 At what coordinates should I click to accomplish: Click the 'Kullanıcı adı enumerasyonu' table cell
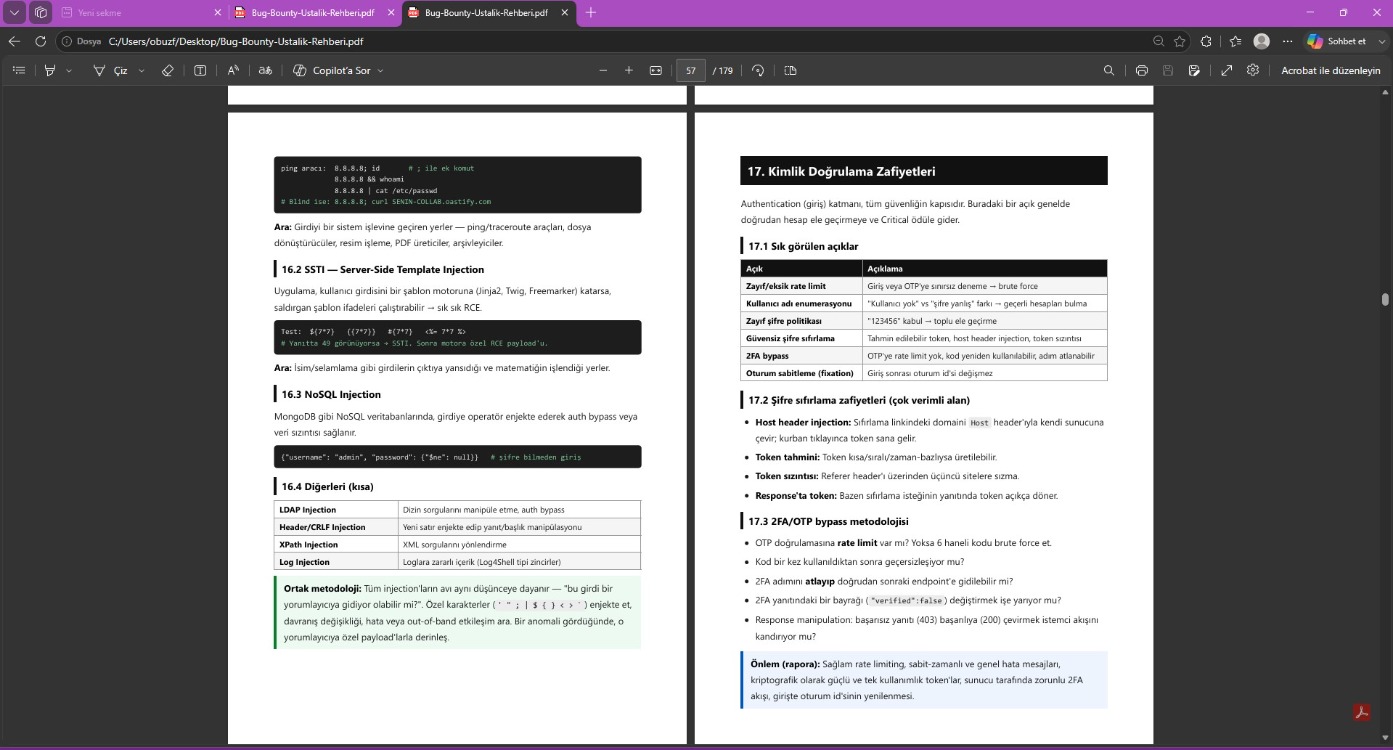[x=801, y=303]
